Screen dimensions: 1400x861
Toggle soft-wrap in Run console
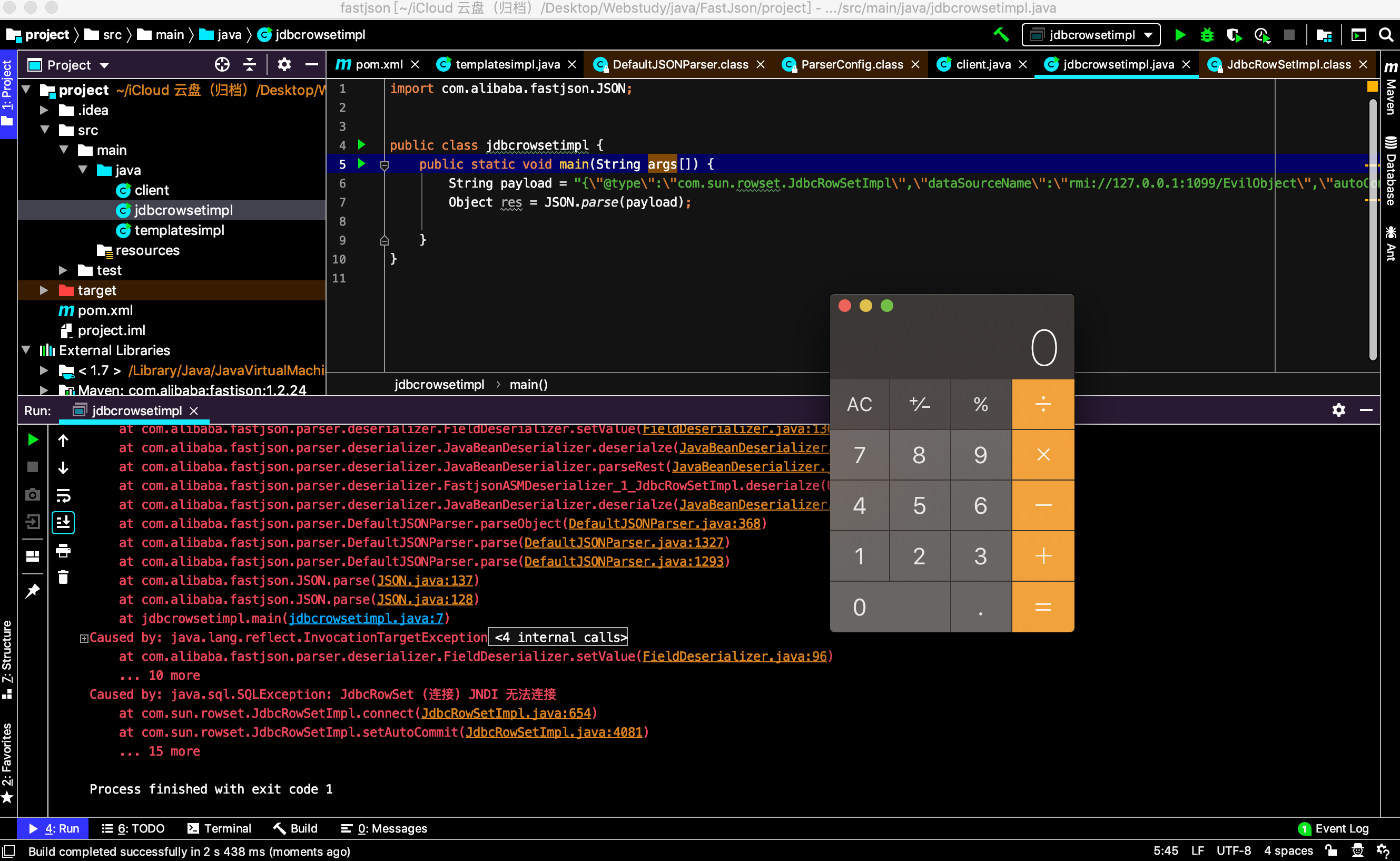tap(63, 495)
